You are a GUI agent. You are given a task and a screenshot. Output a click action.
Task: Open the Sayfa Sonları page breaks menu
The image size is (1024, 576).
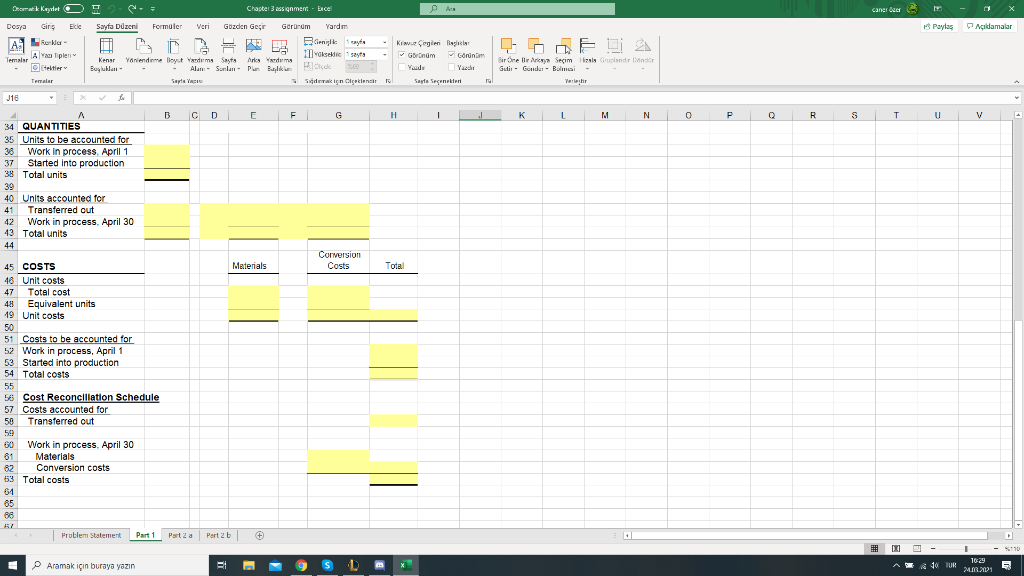(228, 55)
